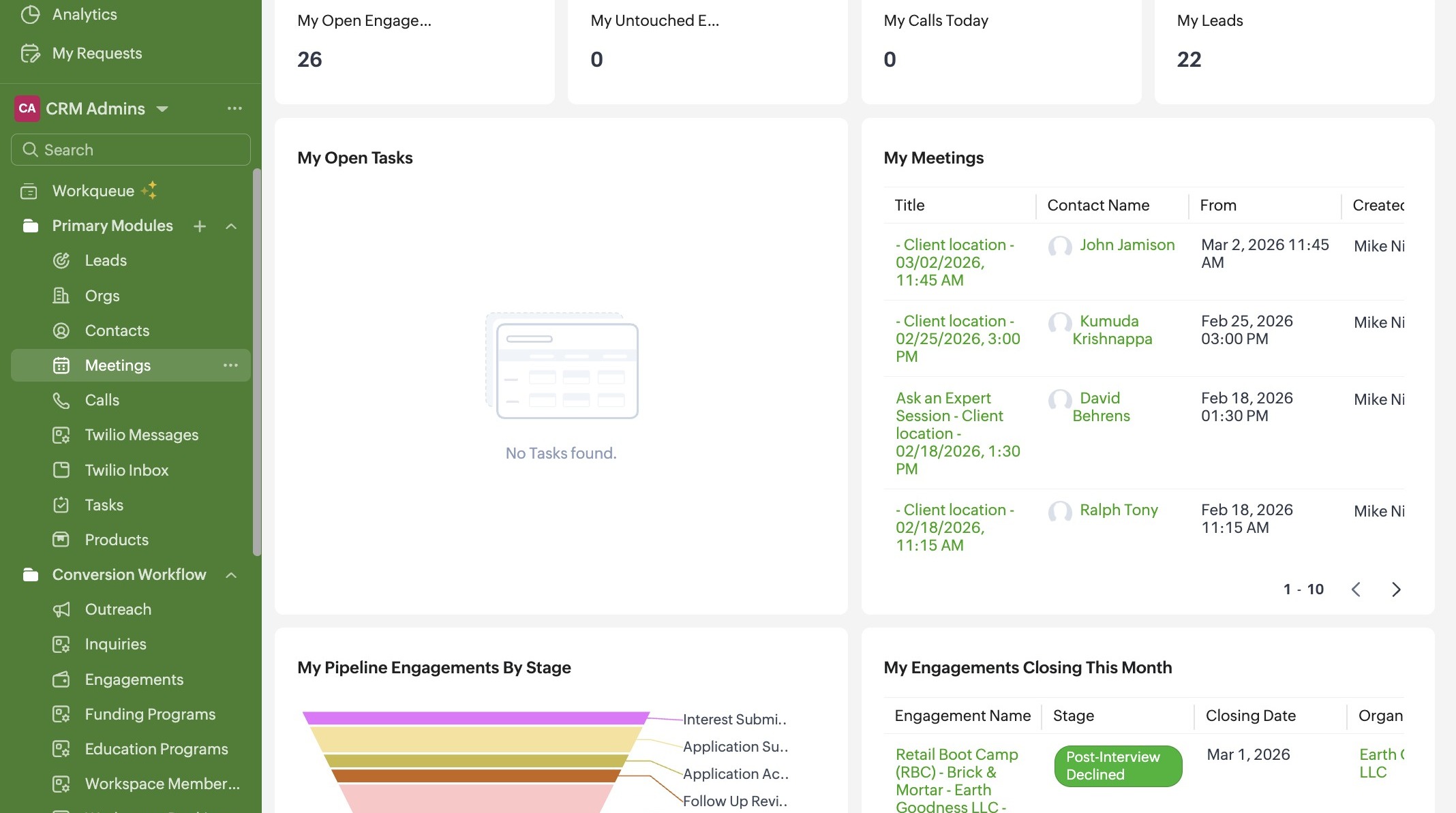This screenshot has width=1456, height=813.
Task: Collapse the Primary Modules section chevron
Action: point(231,226)
